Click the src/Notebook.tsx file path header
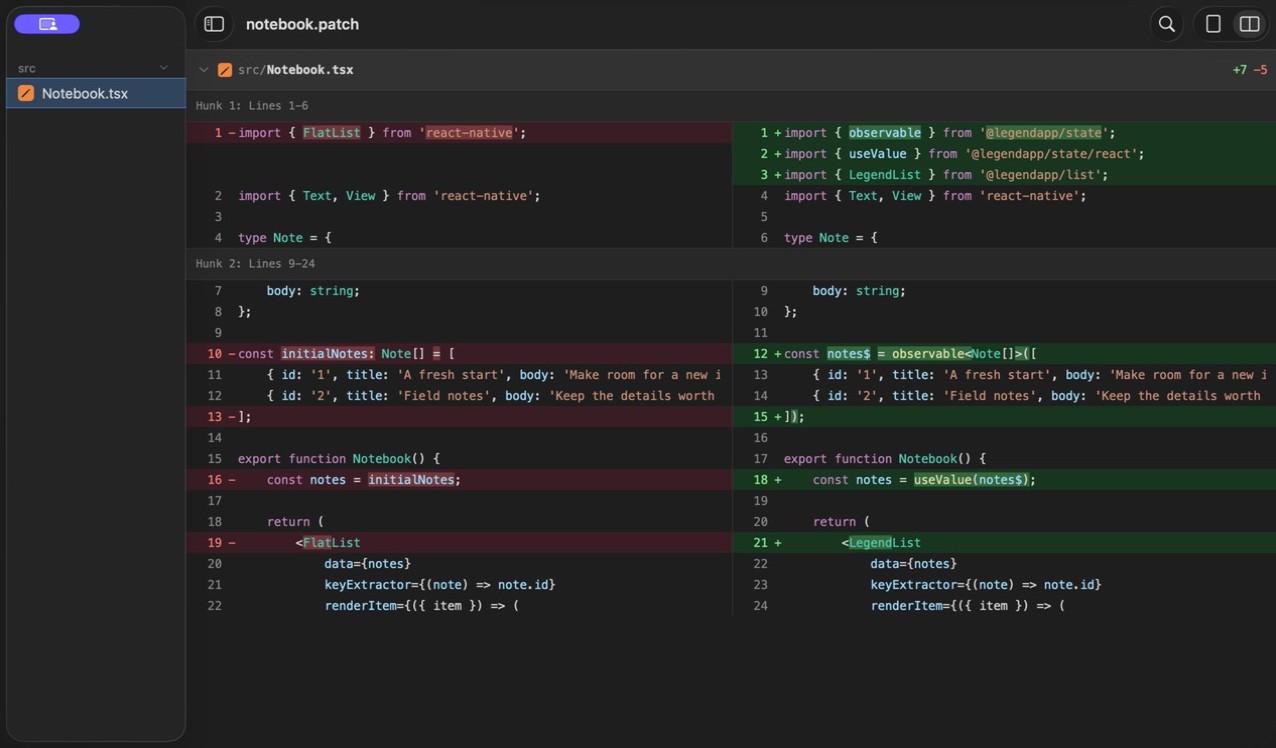The image size is (1276, 748). (296, 70)
